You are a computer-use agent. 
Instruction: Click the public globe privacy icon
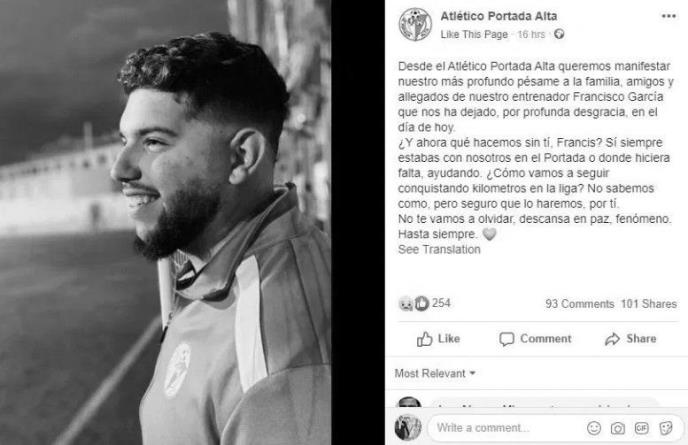[559, 34]
